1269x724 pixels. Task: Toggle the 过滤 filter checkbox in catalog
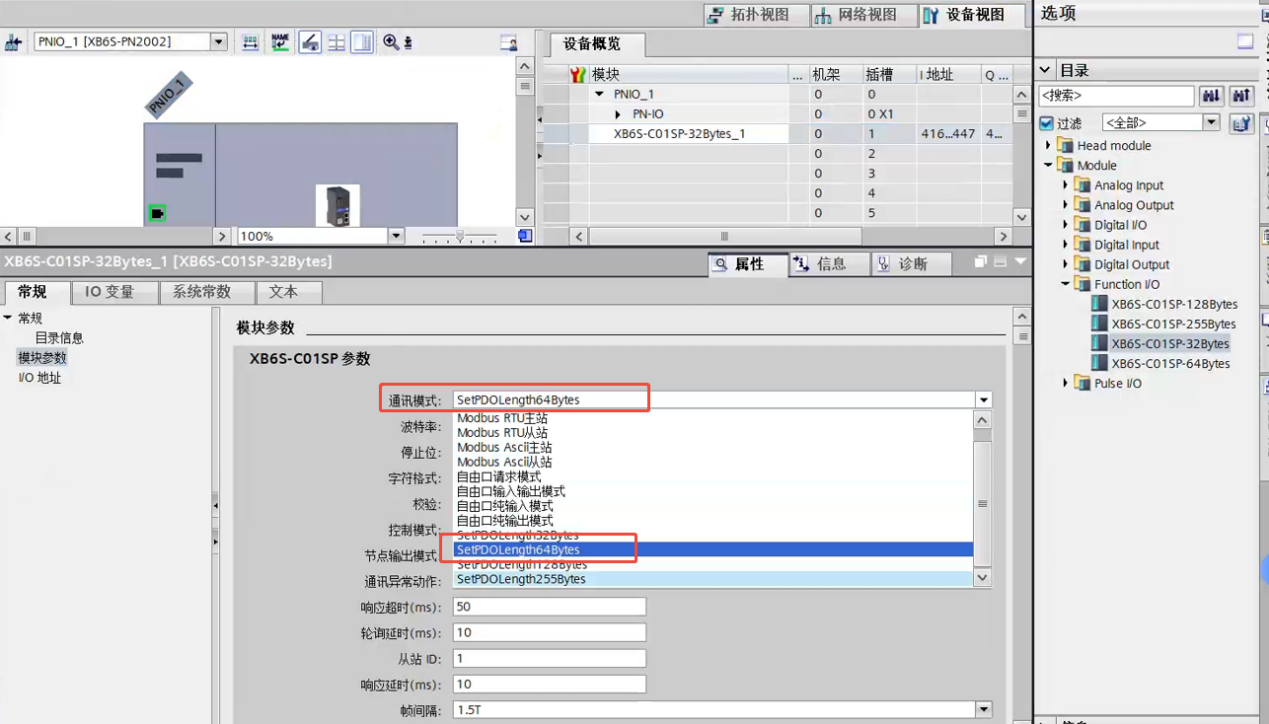click(x=1046, y=123)
